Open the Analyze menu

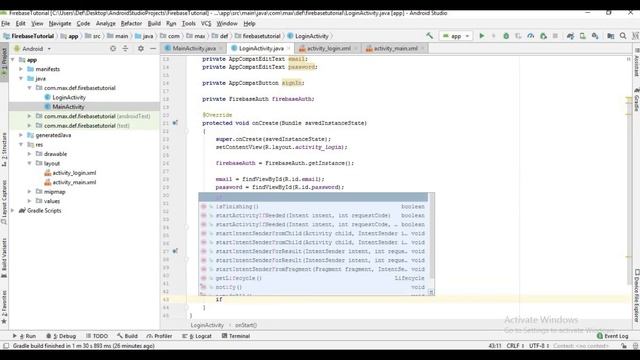coord(106,24)
